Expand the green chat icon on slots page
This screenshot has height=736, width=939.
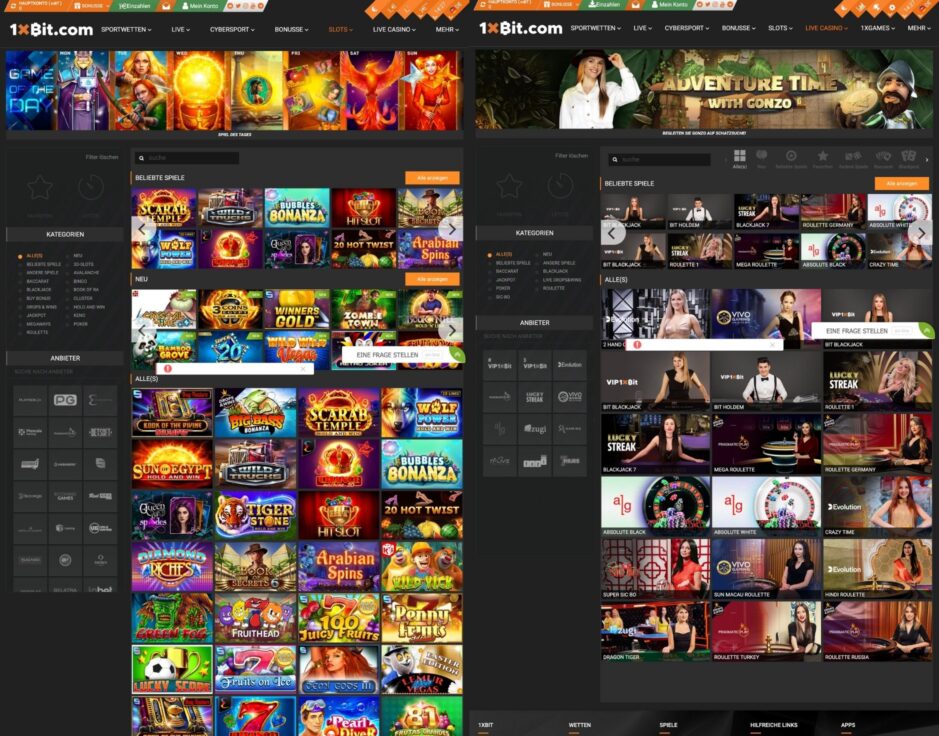[457, 355]
